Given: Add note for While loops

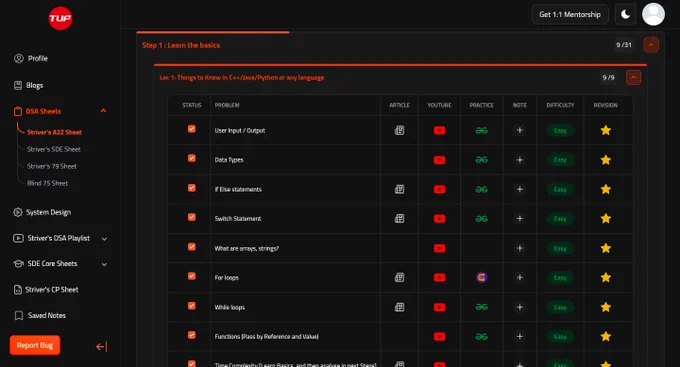Looking at the screenshot, I should pyautogui.click(x=520, y=307).
